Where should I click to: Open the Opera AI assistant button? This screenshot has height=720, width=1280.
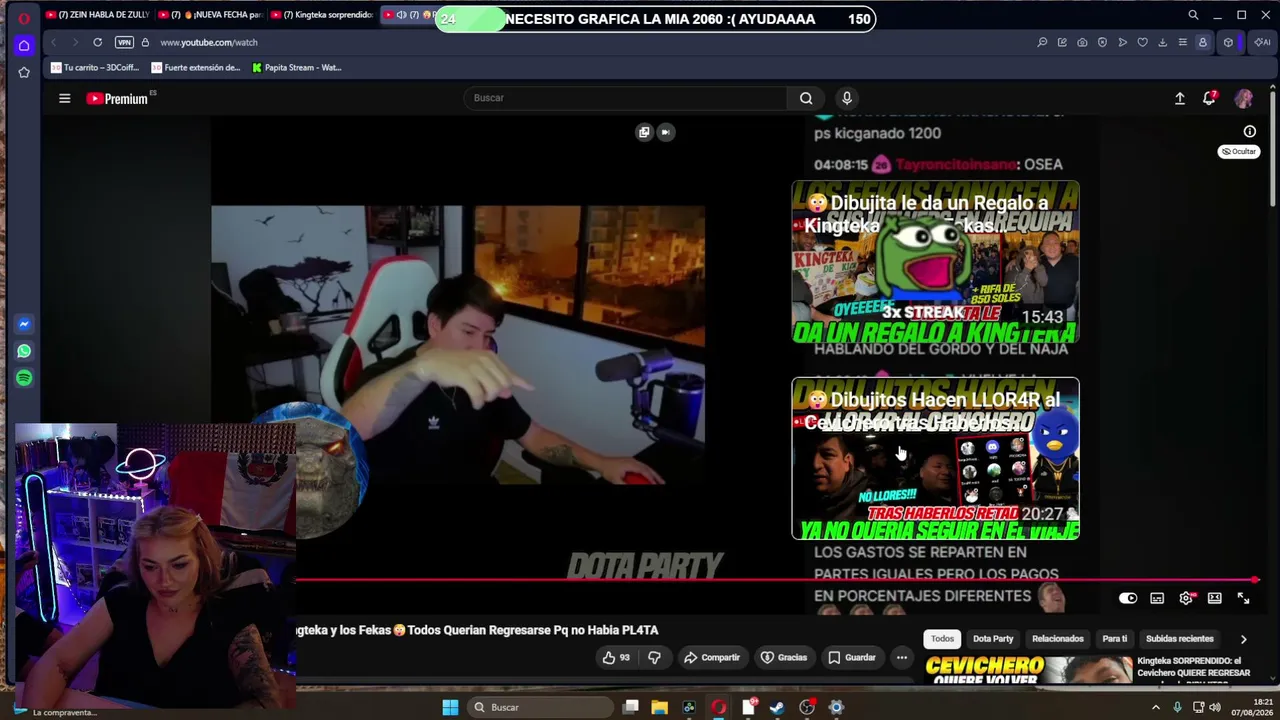(x=1263, y=42)
